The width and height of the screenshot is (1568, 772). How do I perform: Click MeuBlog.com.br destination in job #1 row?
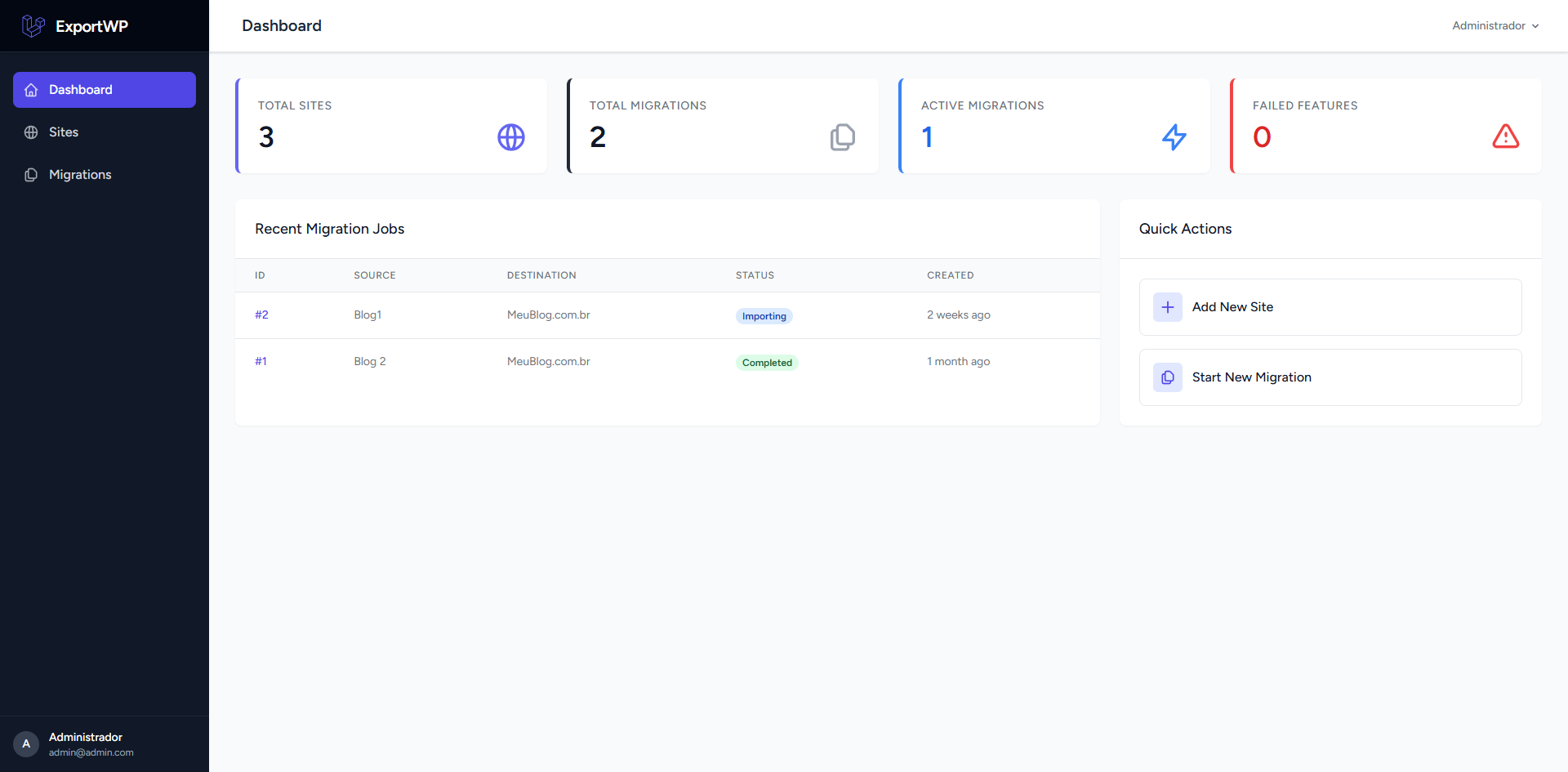[549, 362]
